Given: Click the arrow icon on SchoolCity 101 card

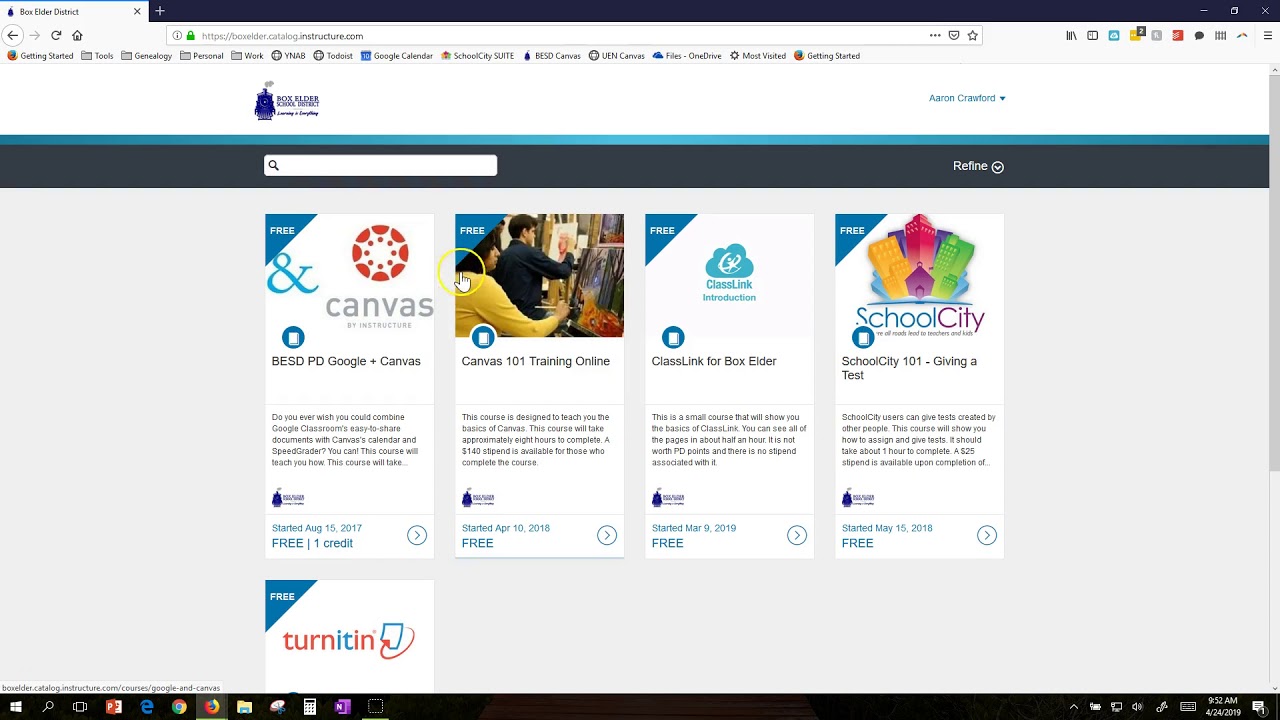Looking at the screenshot, I should point(987,536).
